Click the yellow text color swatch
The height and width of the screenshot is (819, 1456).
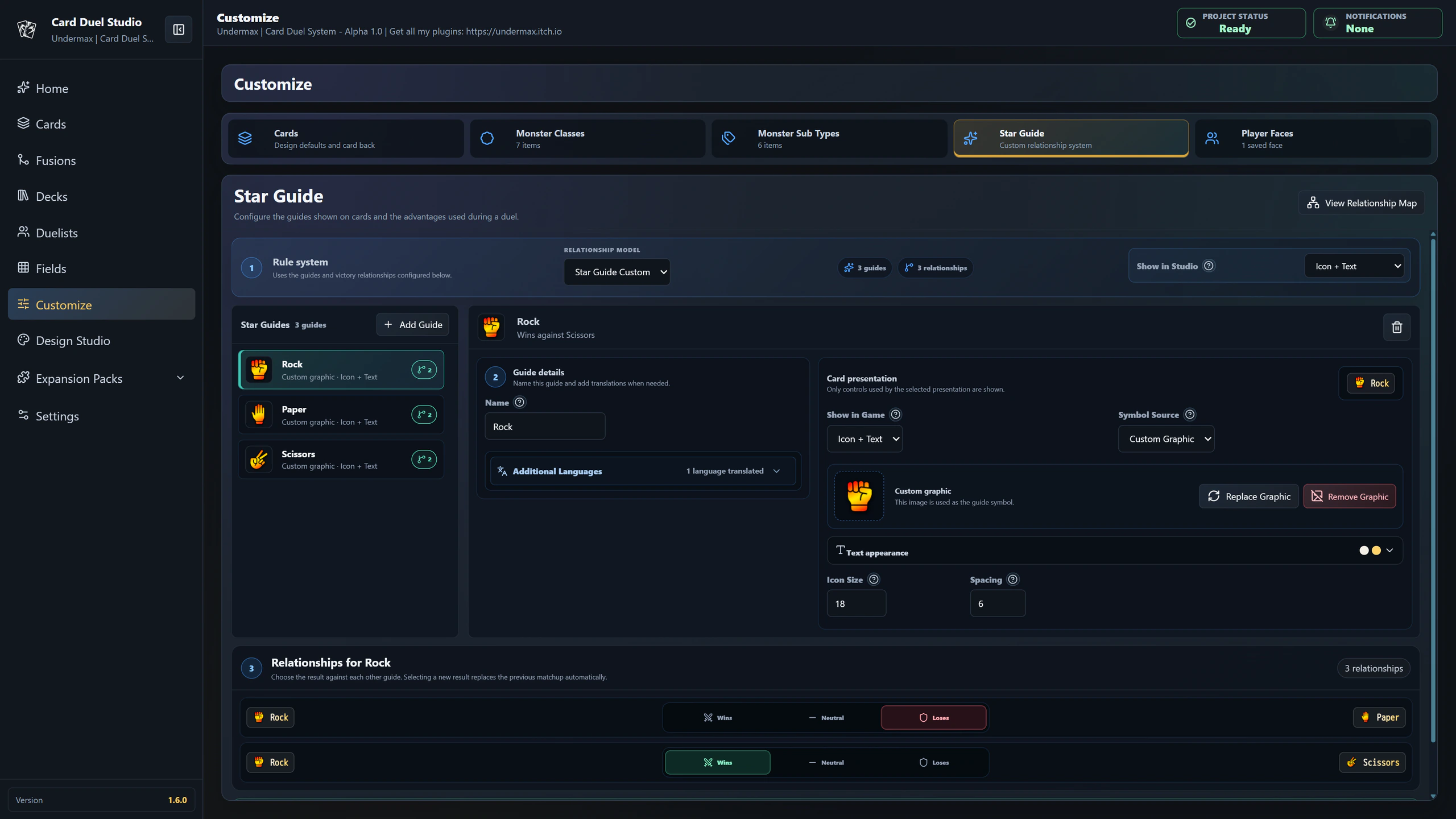(1376, 551)
